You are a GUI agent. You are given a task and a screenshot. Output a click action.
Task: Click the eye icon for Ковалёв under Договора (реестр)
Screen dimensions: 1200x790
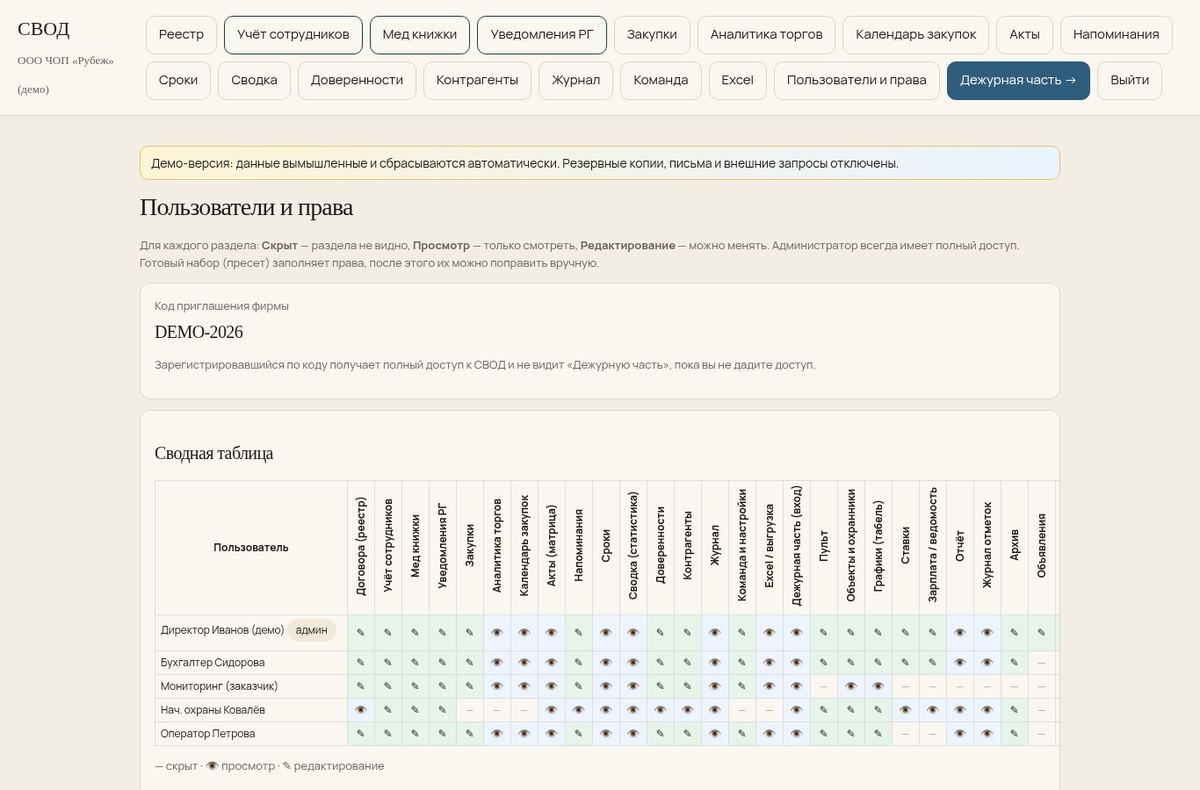click(361, 710)
